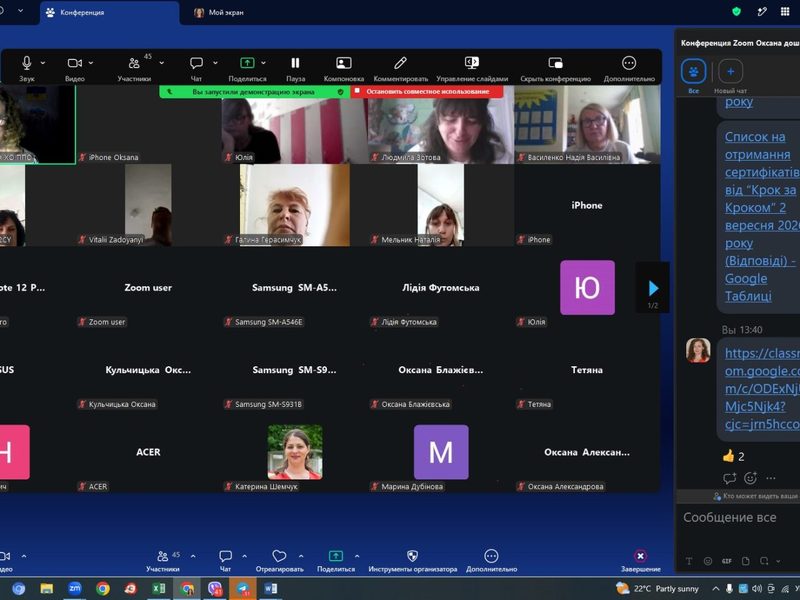800x600 pixels.
Task: Open message more options ellipsis
Action: (771, 478)
